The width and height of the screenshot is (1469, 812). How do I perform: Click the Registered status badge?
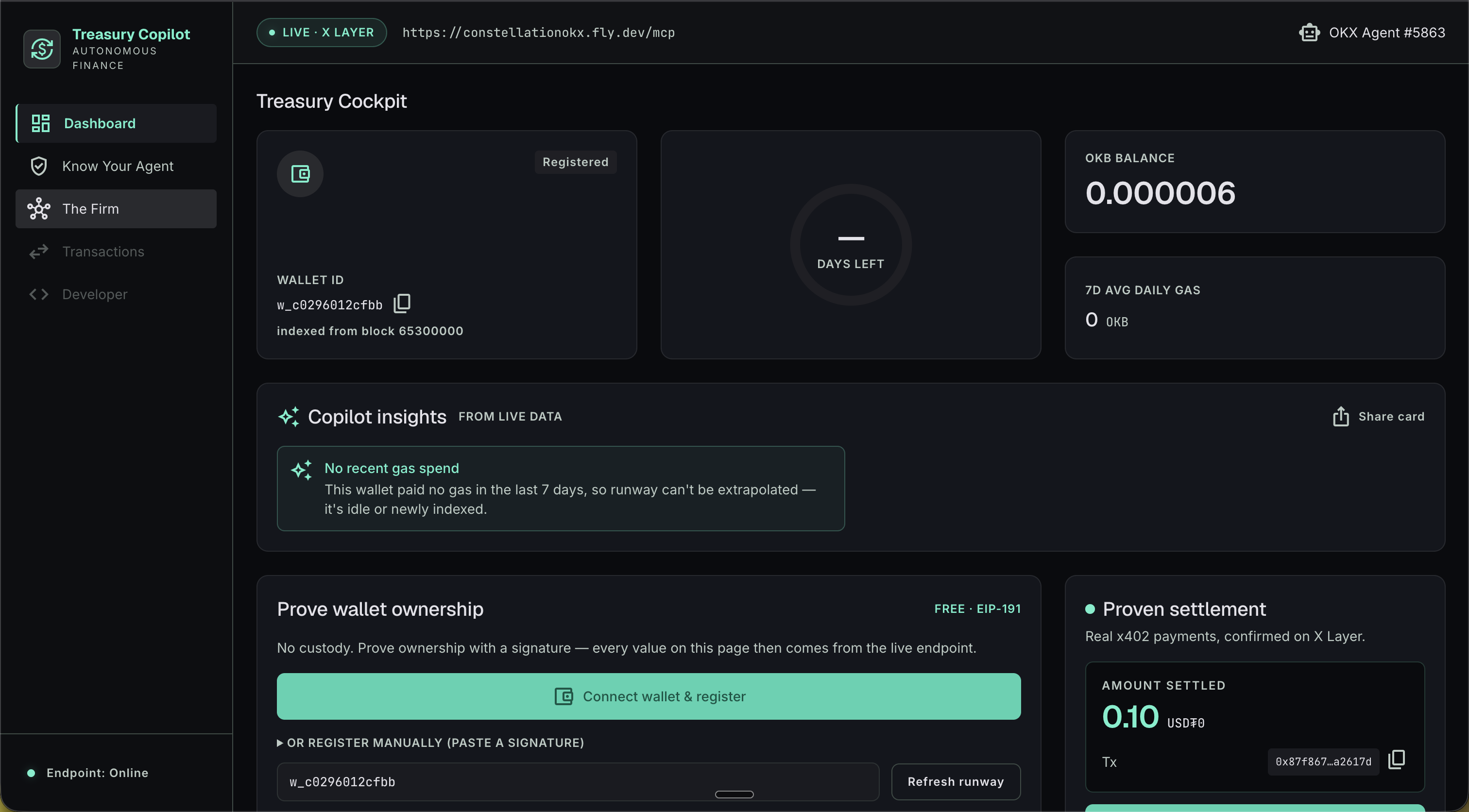click(x=575, y=162)
